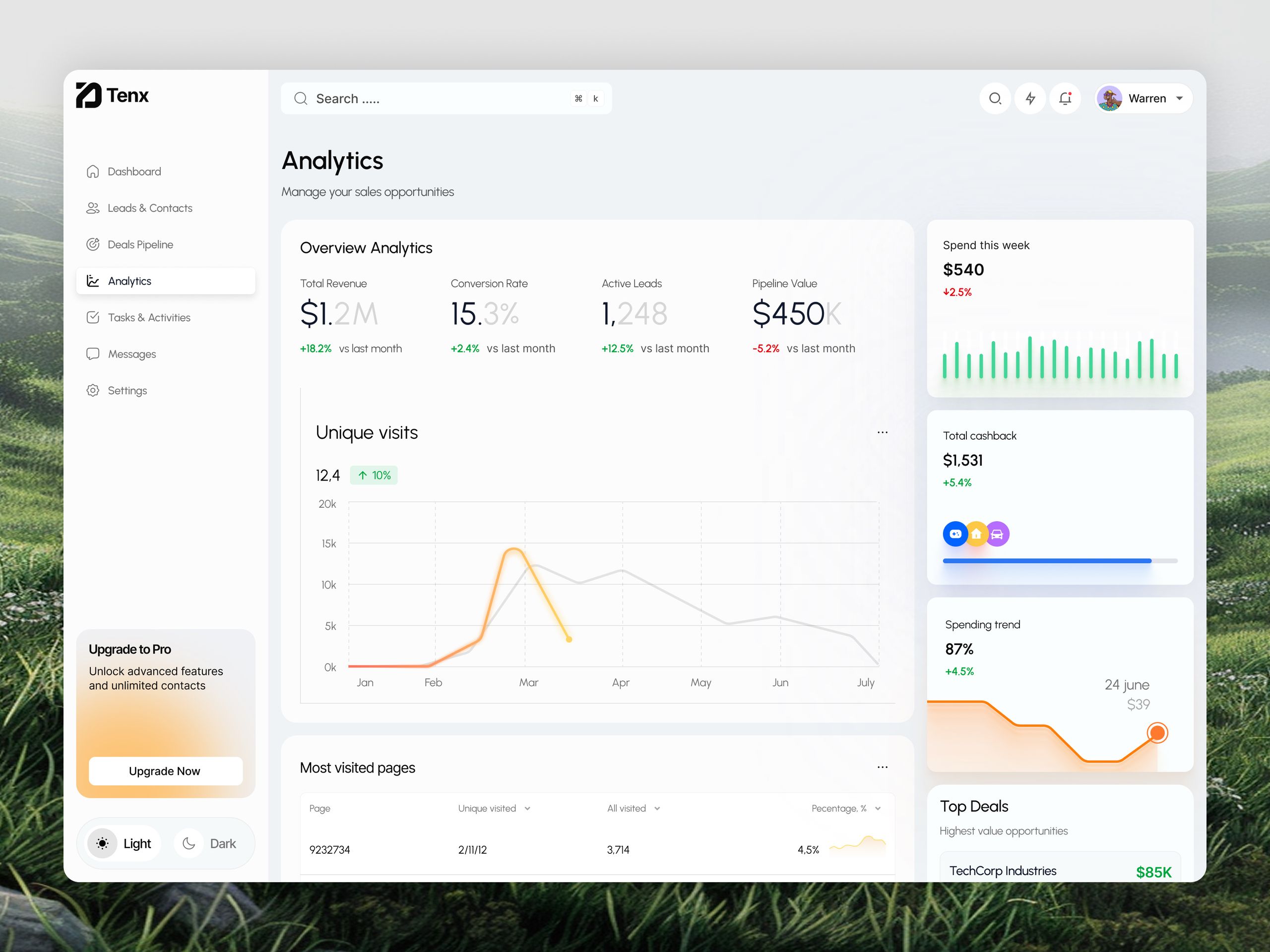Open Tasks & Activities from the sidebar

click(93, 317)
